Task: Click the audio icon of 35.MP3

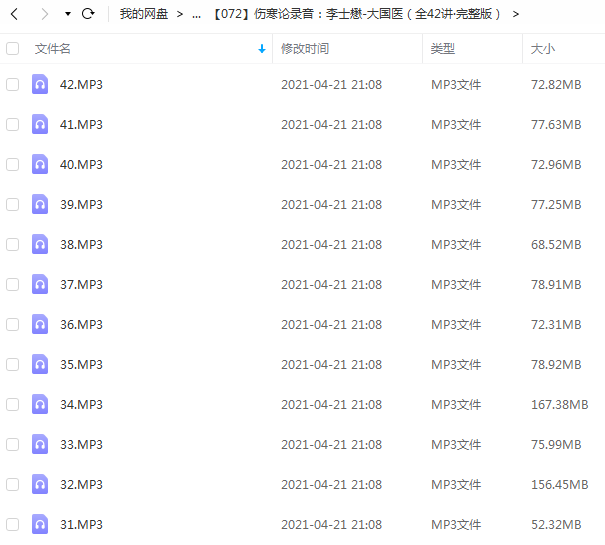Action: [x=40, y=364]
